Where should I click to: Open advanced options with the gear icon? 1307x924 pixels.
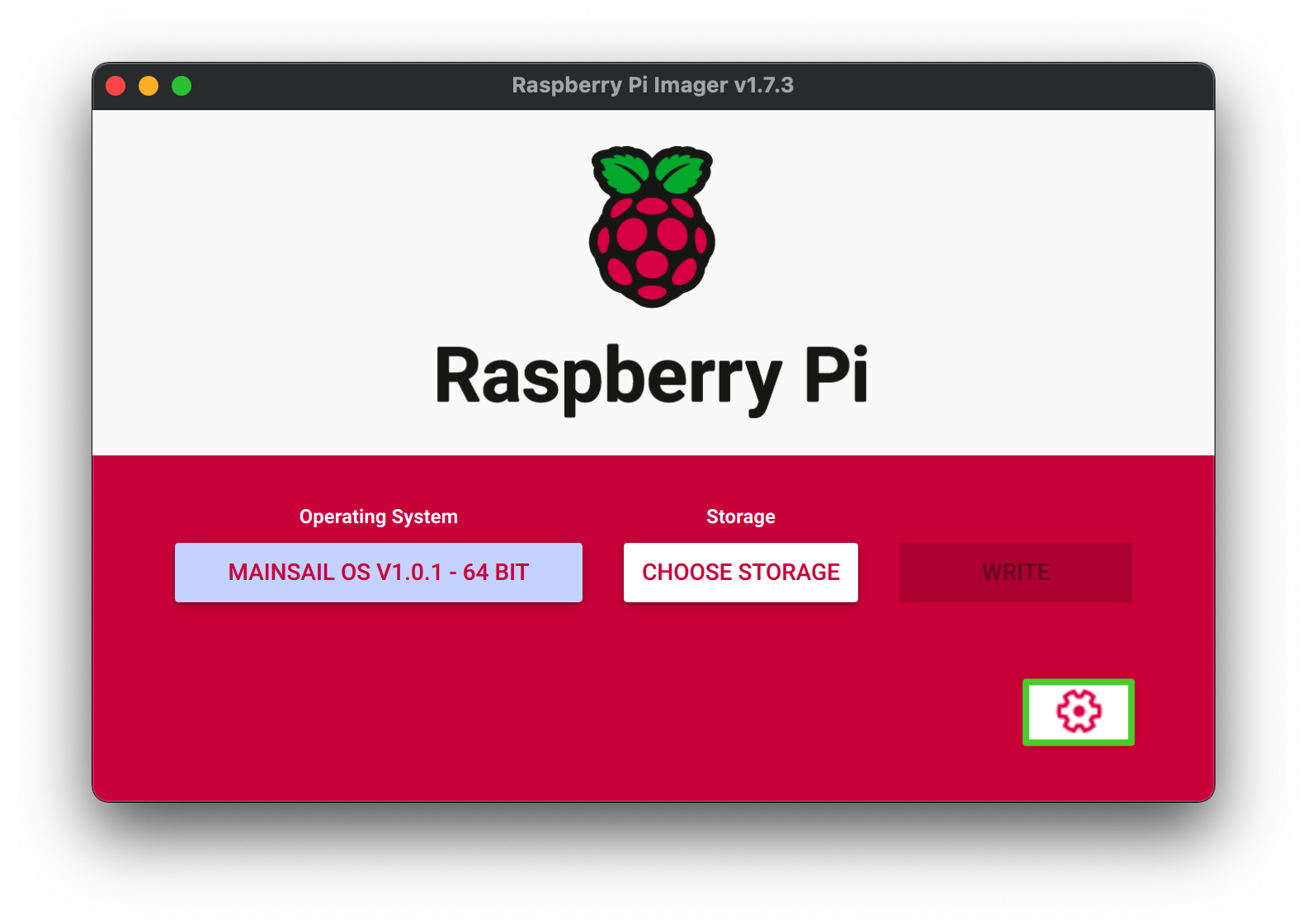pyautogui.click(x=1078, y=711)
